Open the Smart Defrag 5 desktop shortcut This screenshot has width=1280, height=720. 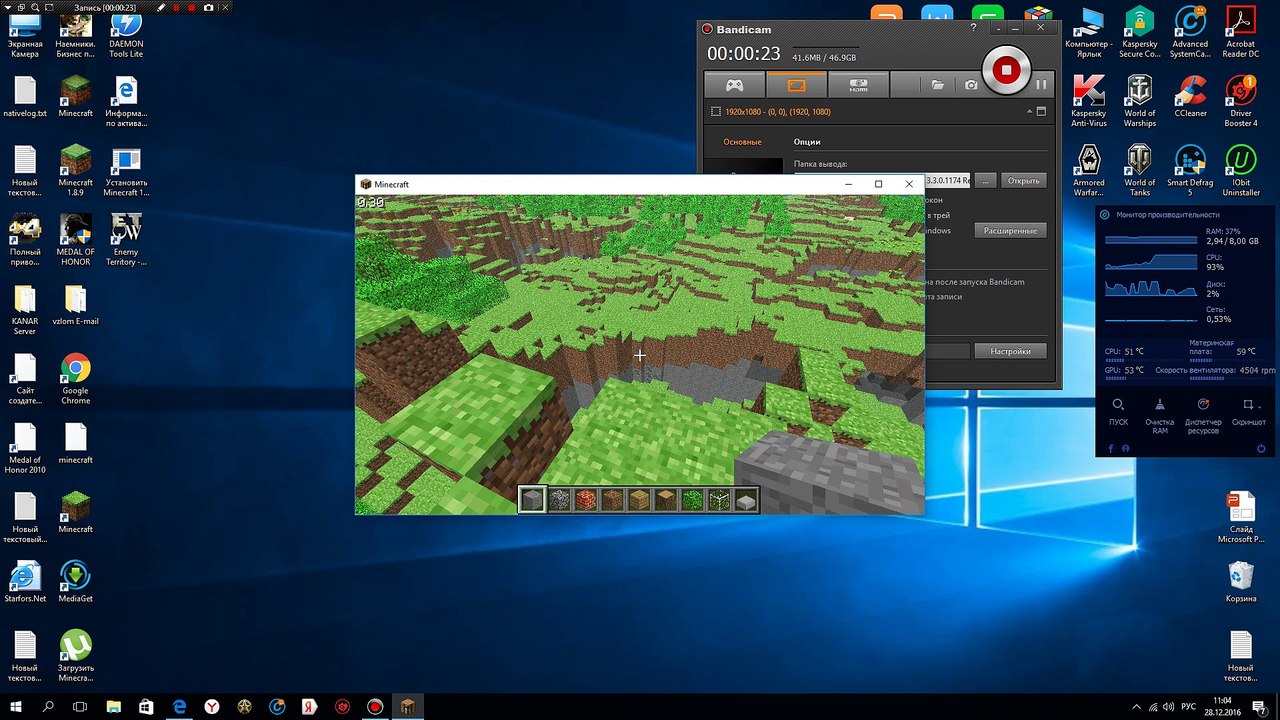point(1190,171)
